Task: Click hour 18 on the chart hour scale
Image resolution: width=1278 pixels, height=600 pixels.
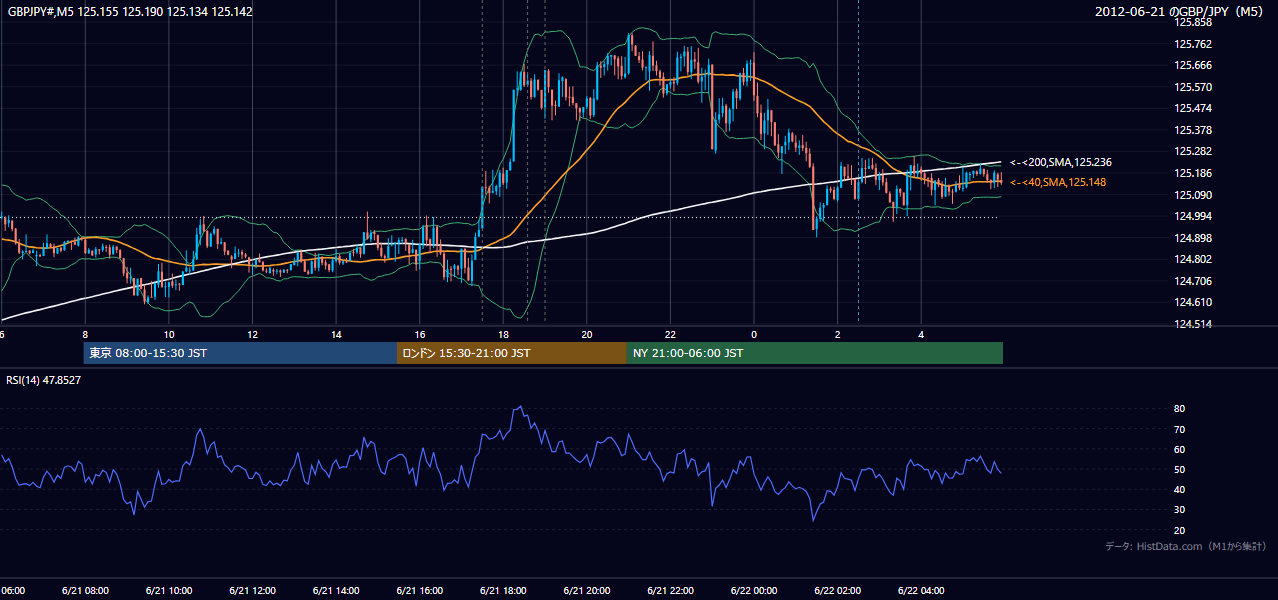Action: (504, 334)
